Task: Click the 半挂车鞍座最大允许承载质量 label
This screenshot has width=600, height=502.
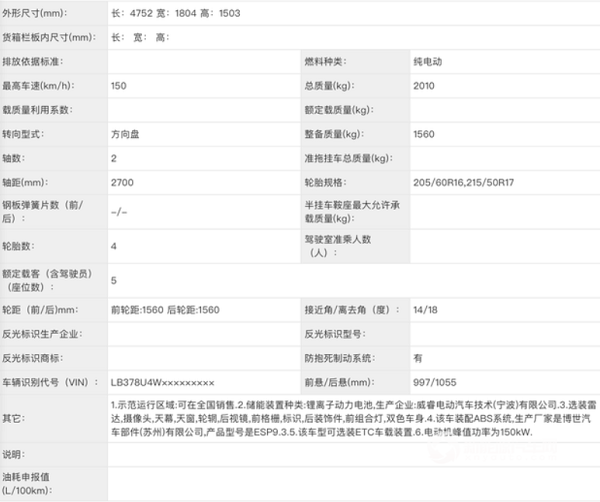Action: coord(352,212)
